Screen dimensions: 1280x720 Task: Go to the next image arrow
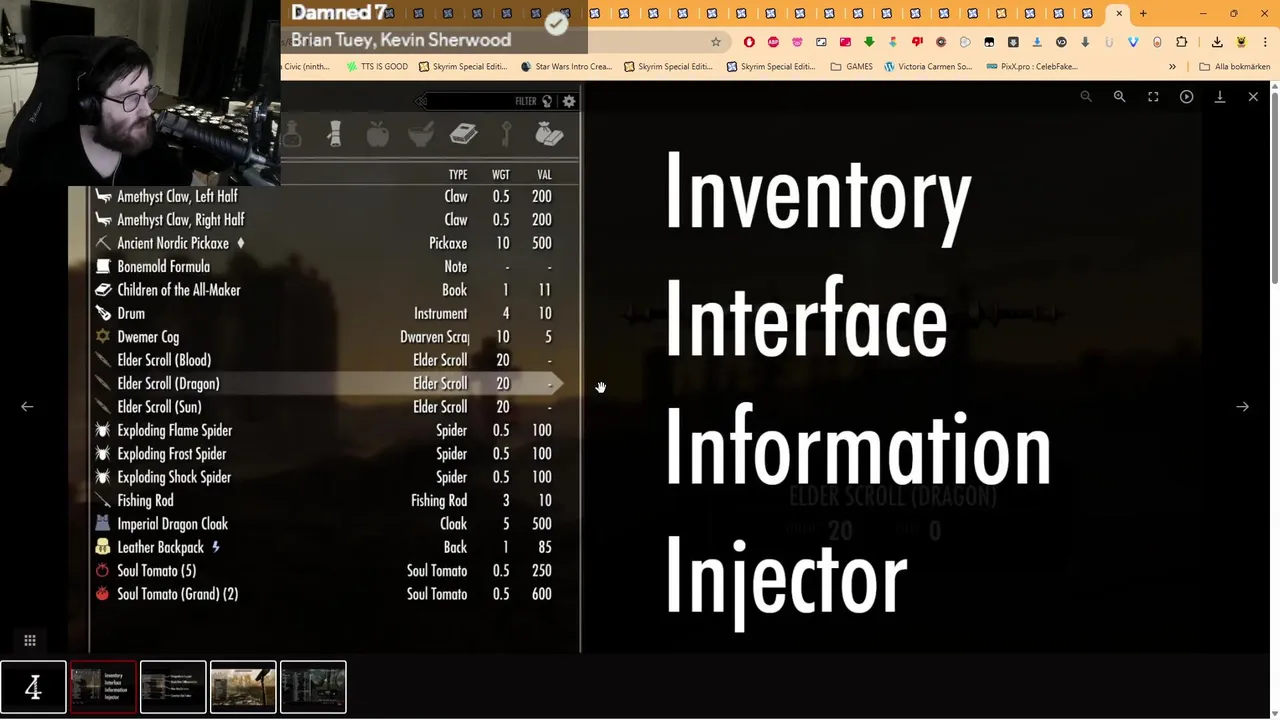tap(1242, 407)
